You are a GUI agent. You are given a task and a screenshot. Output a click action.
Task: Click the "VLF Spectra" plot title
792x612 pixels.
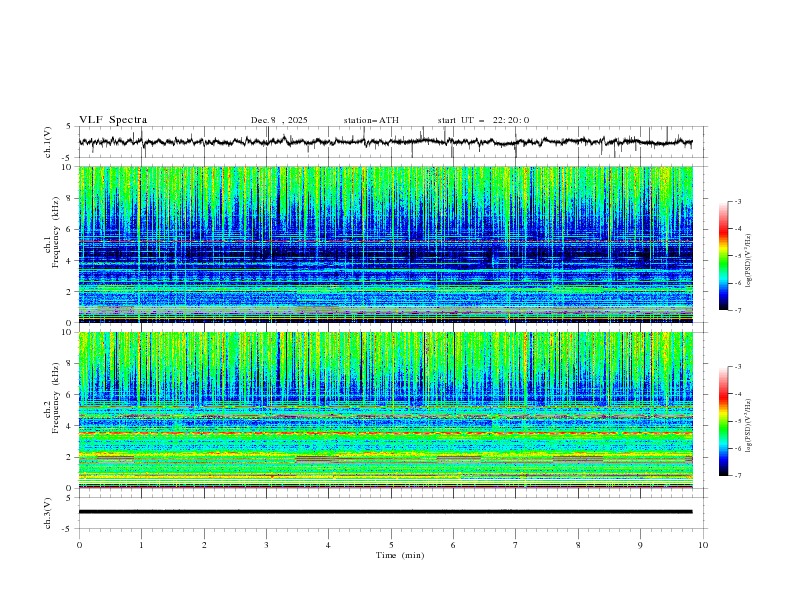(x=113, y=120)
